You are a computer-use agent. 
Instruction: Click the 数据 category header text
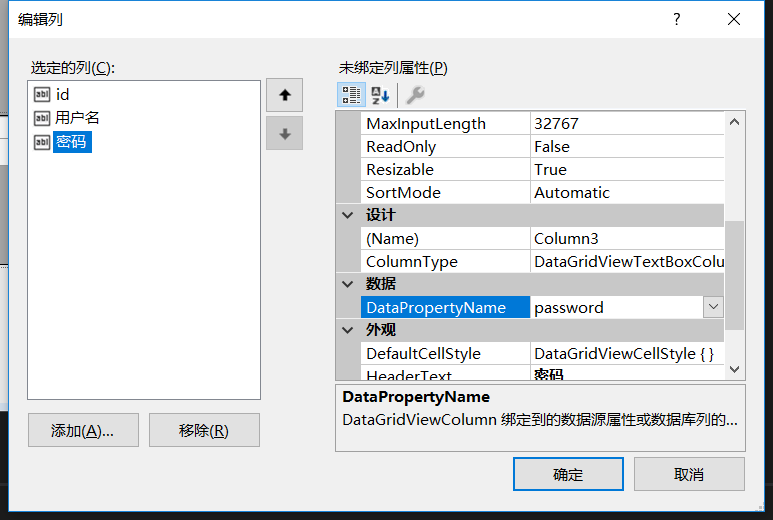pyautogui.click(x=380, y=284)
